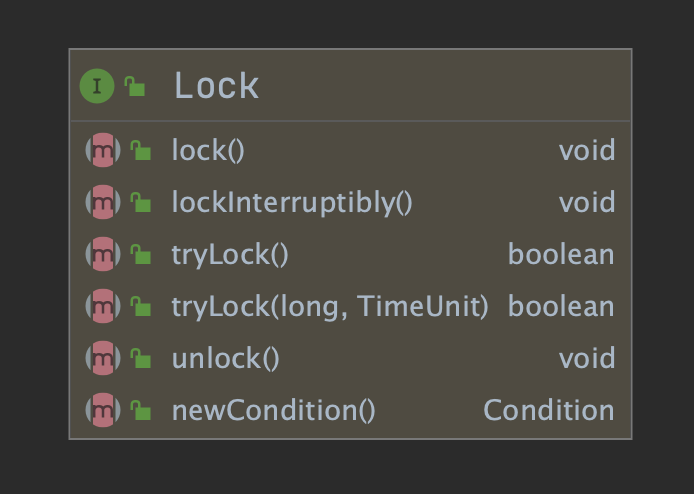Select the Lock interface title
Viewport: 694px width, 494px height.
pos(216,86)
